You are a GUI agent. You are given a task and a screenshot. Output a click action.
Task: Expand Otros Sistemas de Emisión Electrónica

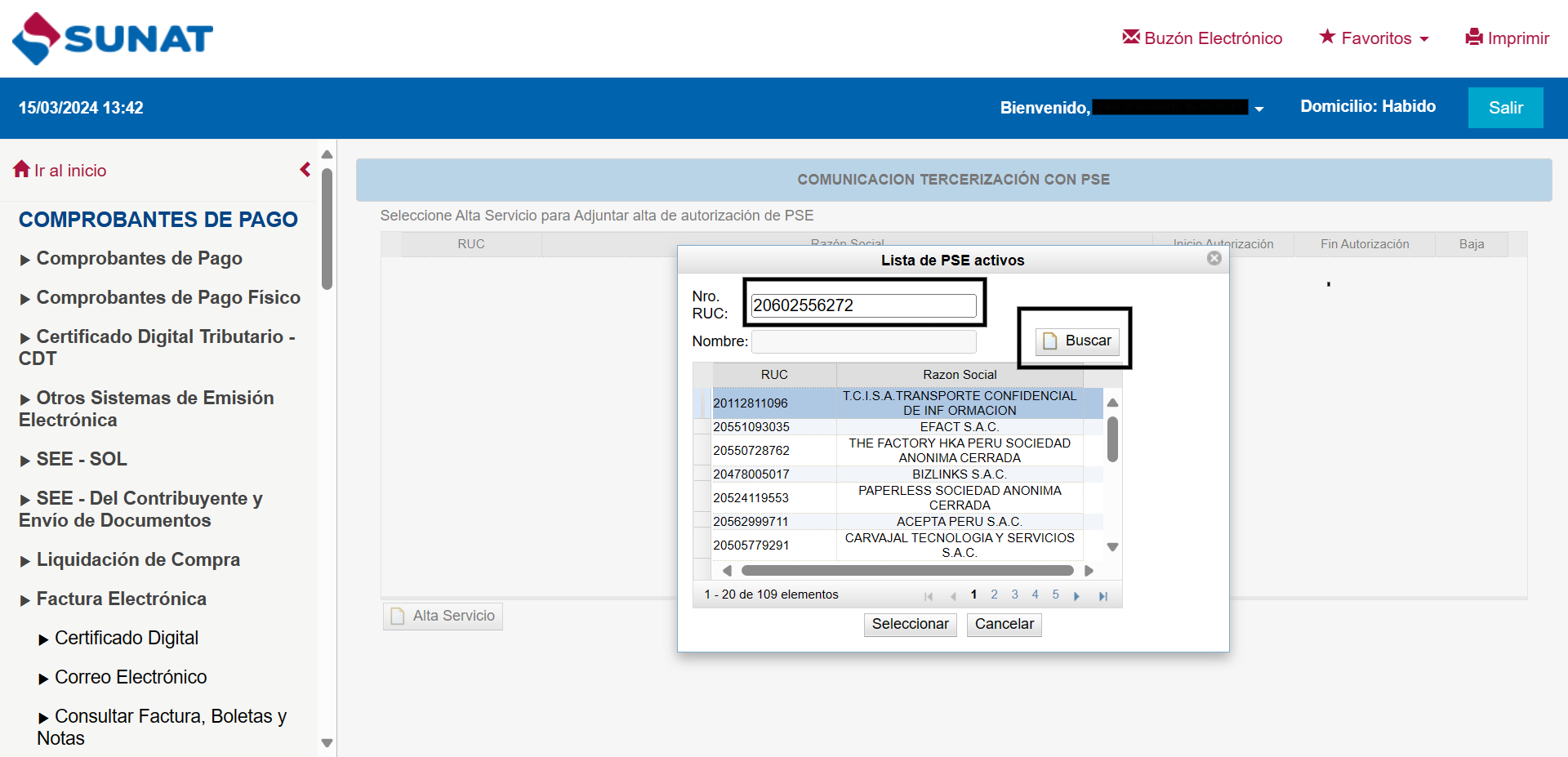147,408
